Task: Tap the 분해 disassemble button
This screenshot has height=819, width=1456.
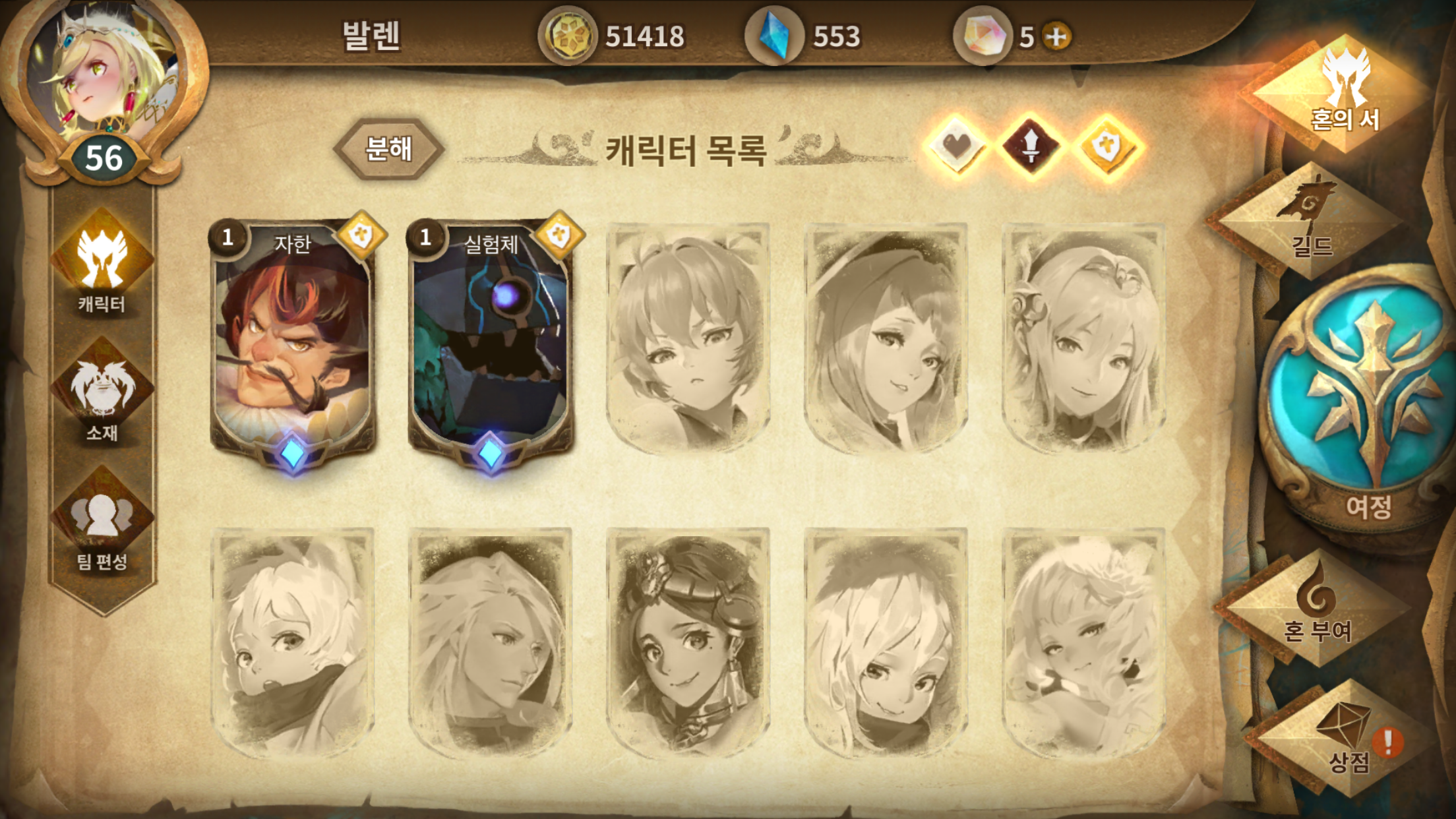Action: [x=389, y=149]
